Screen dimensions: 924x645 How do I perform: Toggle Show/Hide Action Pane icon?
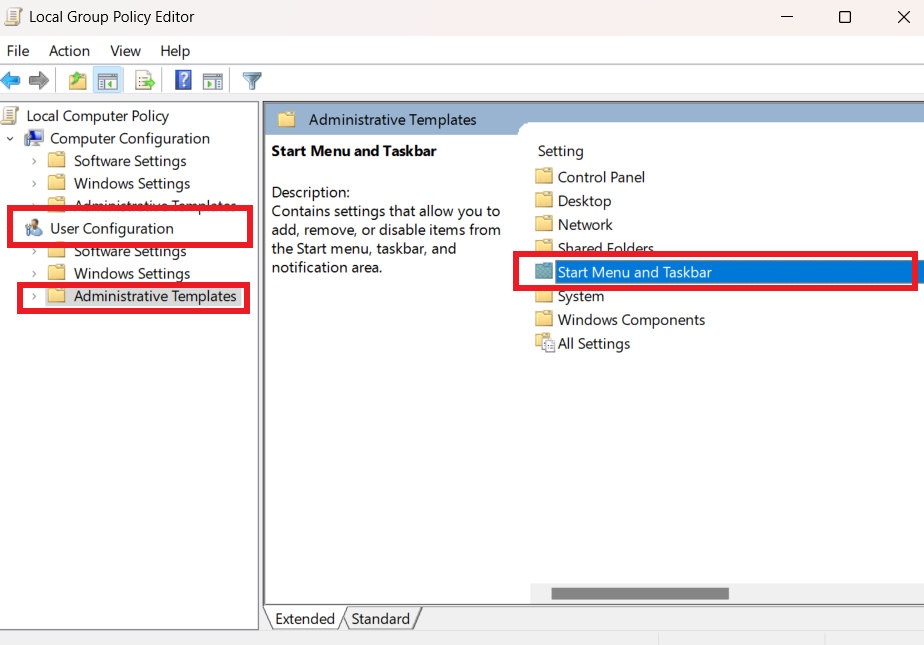click(x=213, y=81)
